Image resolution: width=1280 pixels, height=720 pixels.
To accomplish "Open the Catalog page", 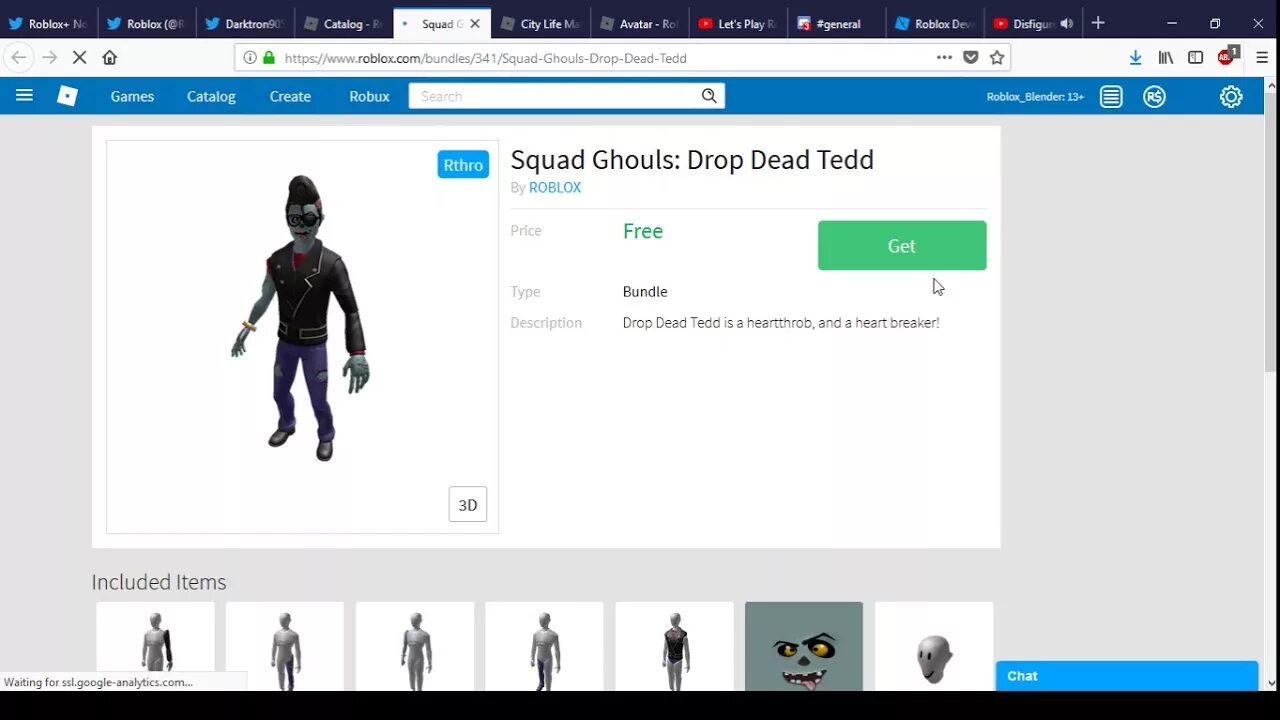I will coord(211,96).
